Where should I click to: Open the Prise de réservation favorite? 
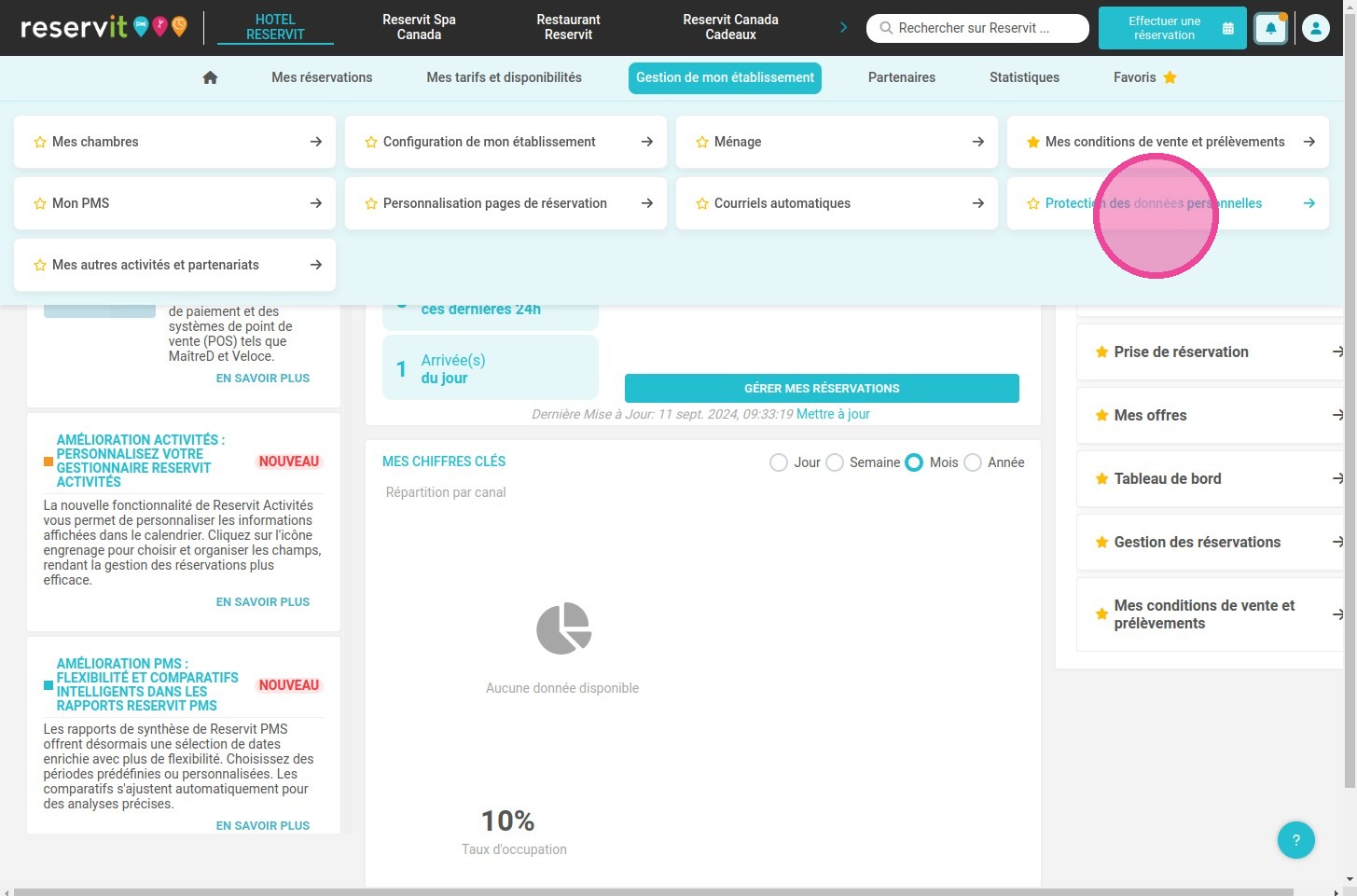tap(1211, 352)
